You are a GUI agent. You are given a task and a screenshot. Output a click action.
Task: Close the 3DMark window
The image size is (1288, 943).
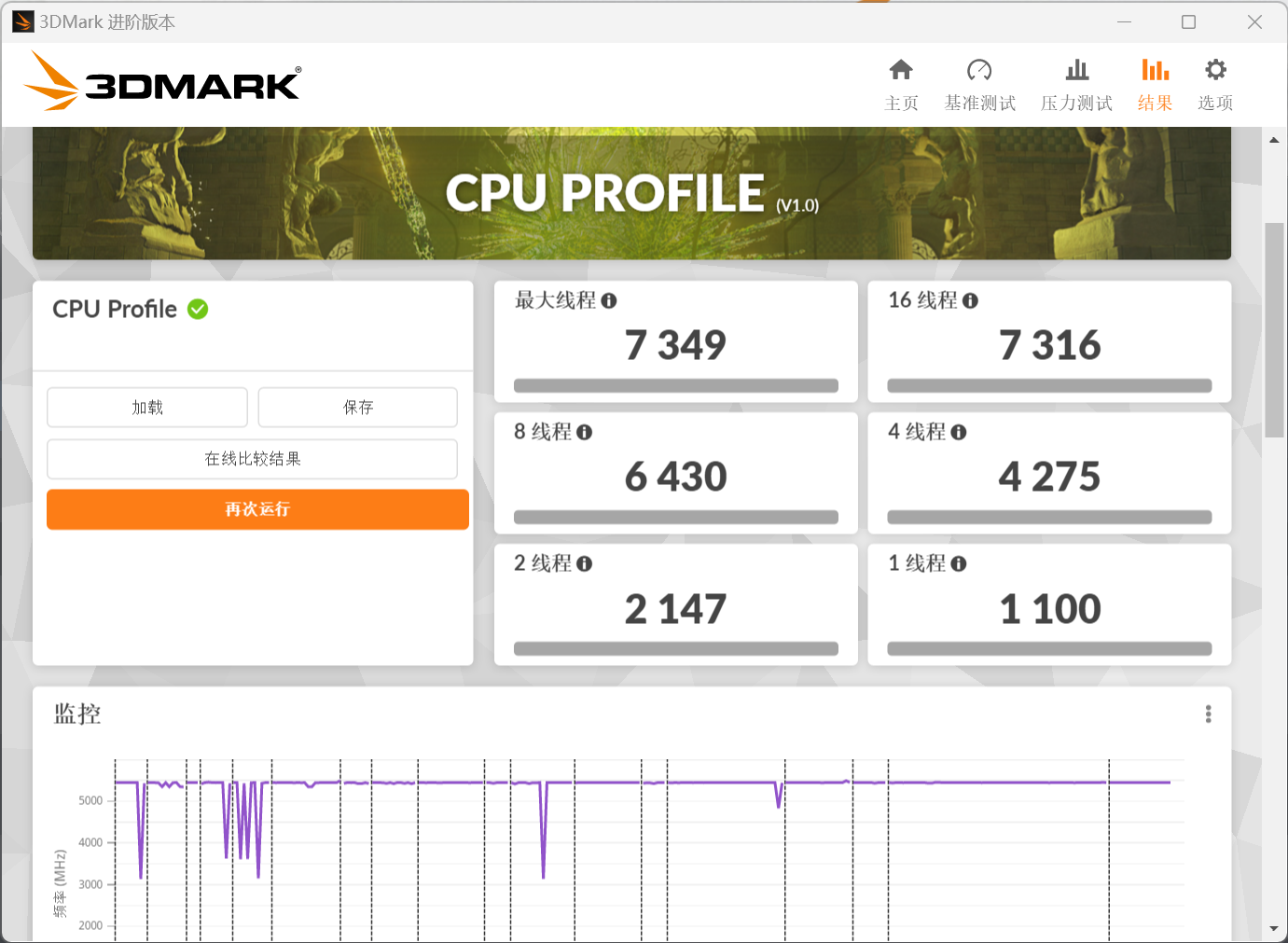[1254, 21]
